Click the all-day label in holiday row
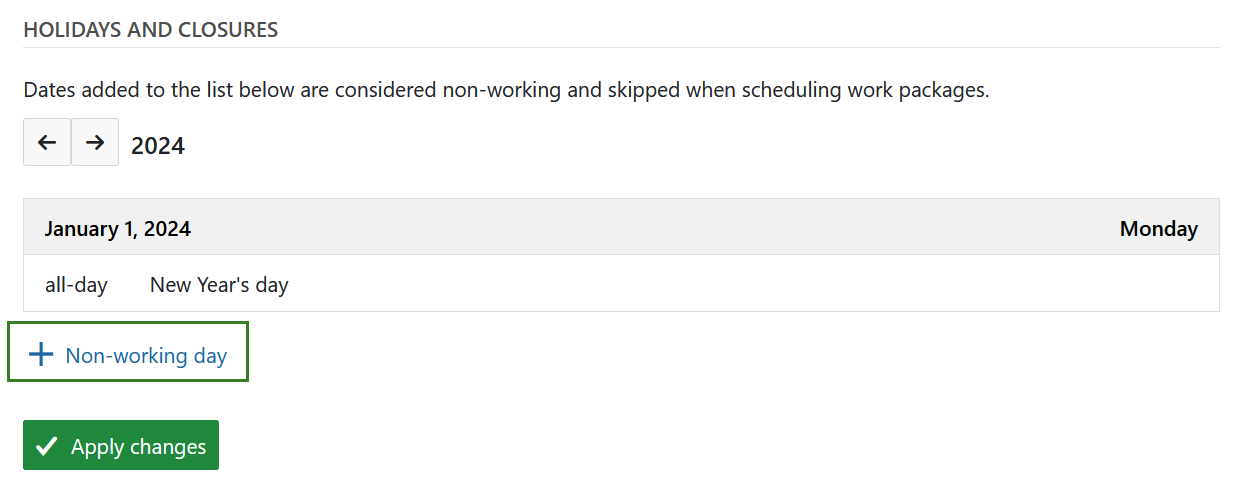This screenshot has height=501, width=1245. pyautogui.click(x=76, y=285)
